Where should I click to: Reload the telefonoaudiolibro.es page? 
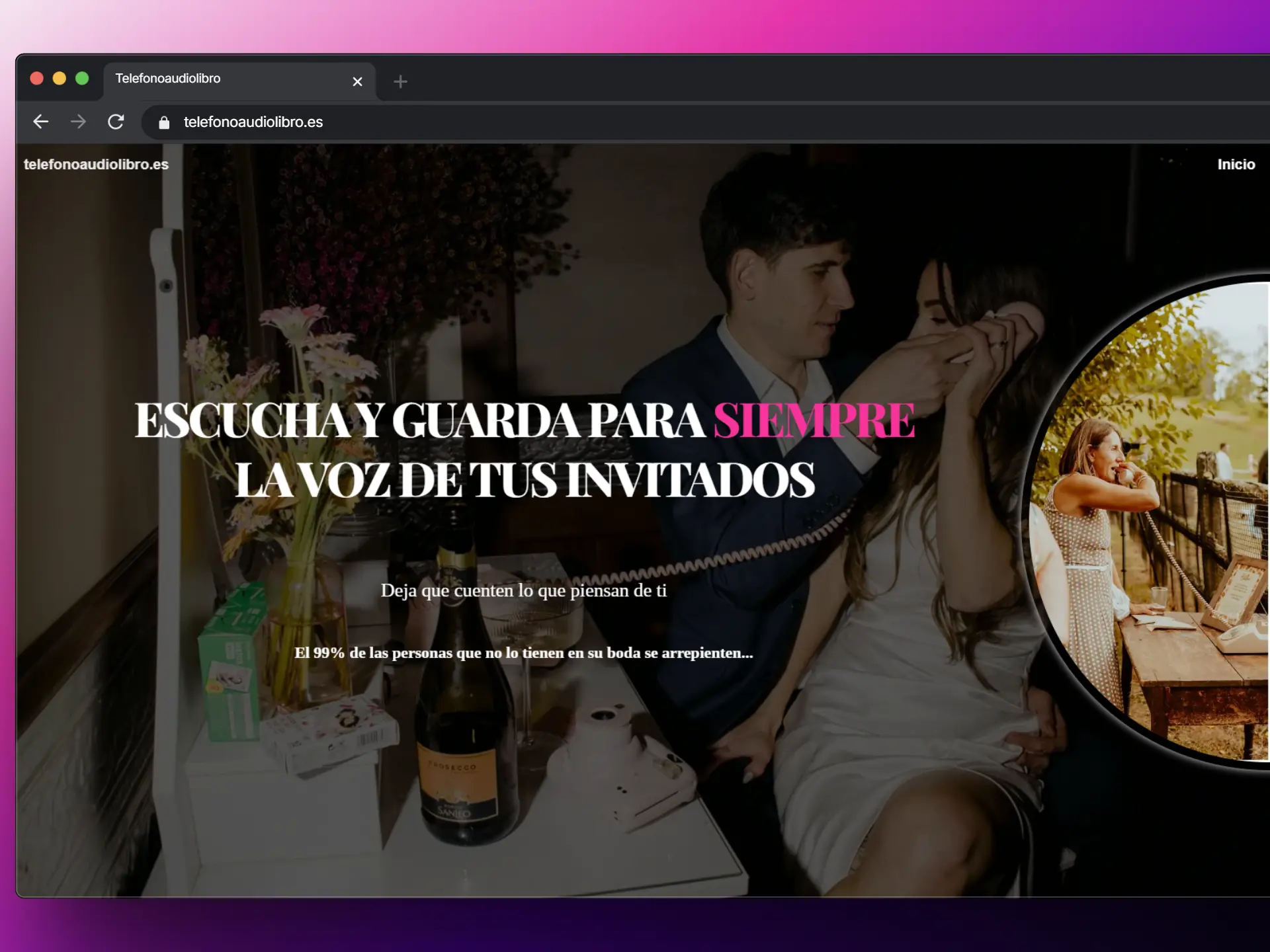coord(116,122)
